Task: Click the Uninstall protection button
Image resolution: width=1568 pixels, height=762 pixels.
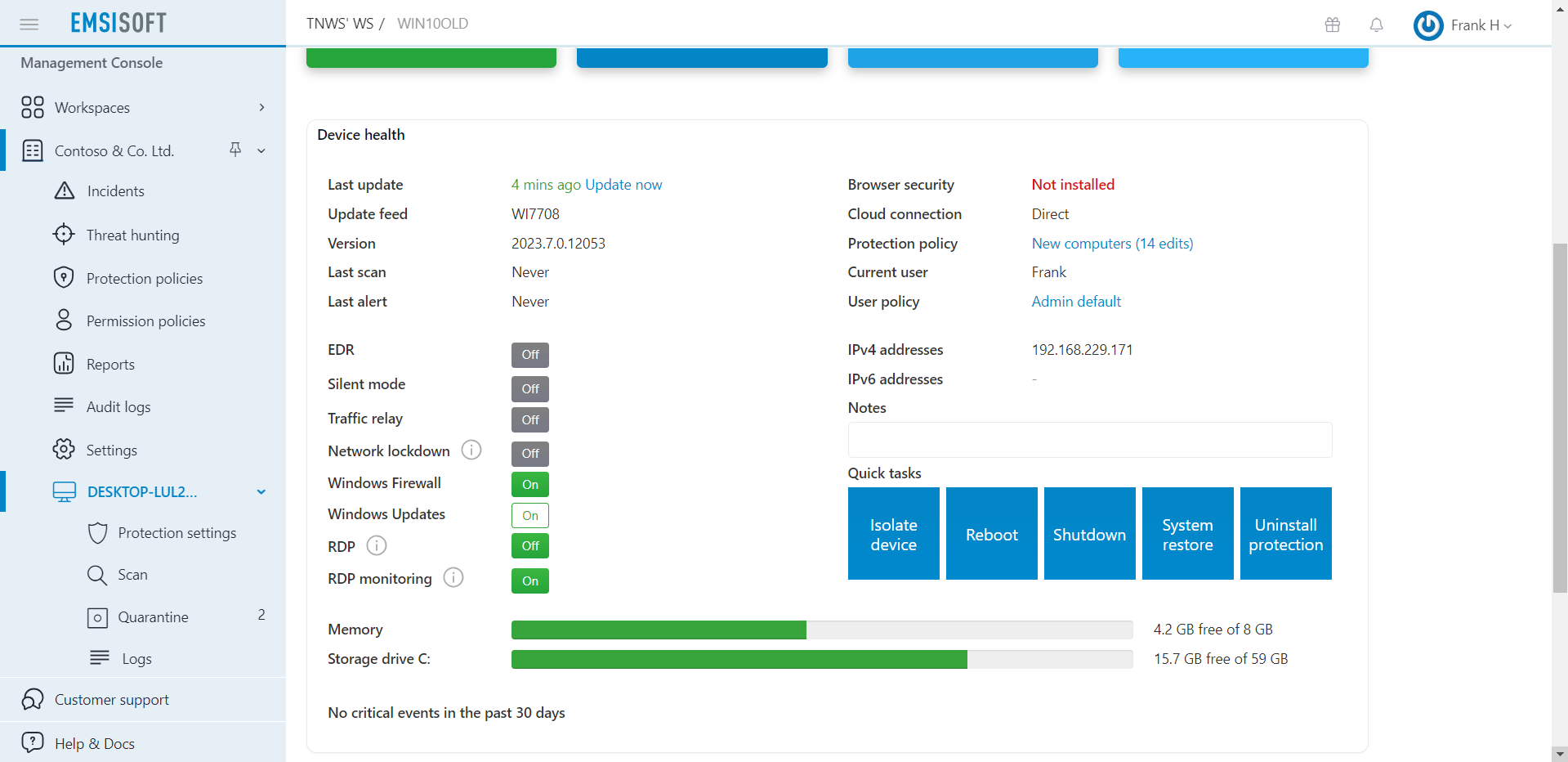Action: pos(1286,534)
